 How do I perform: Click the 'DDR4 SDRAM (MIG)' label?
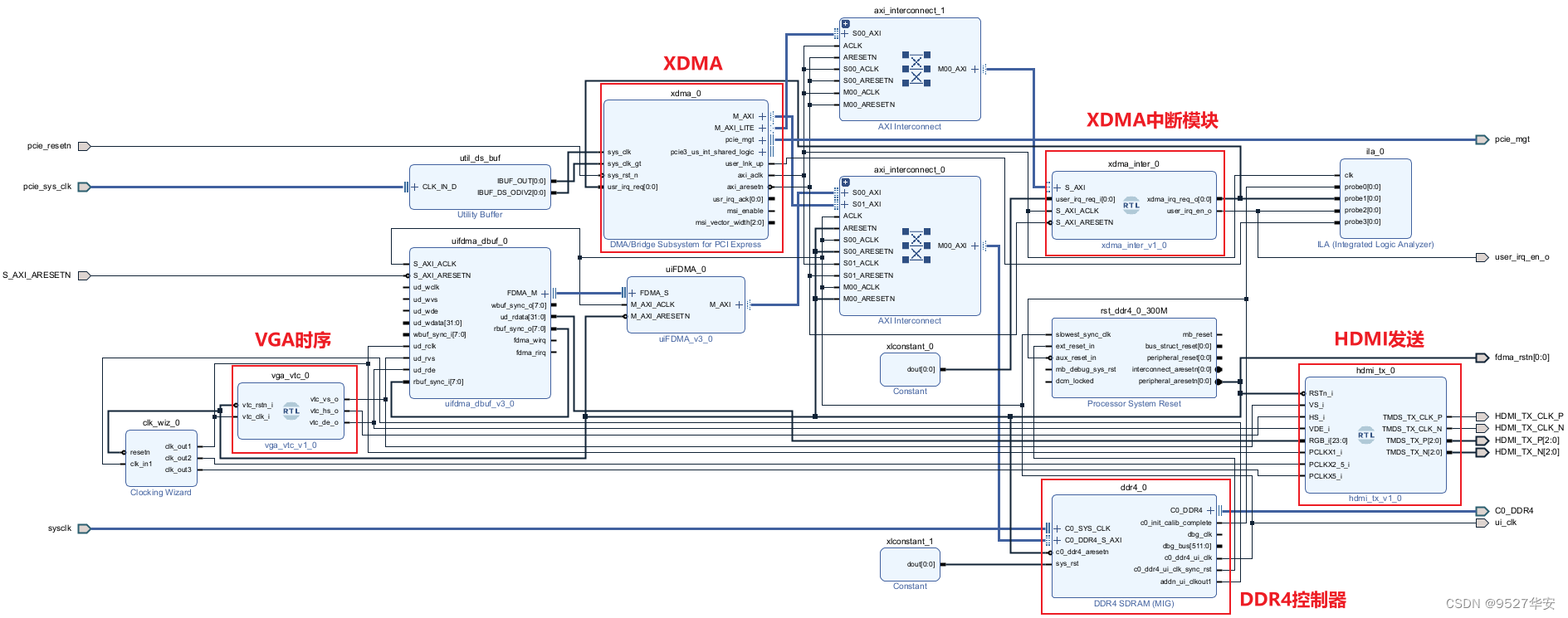[x=1134, y=604]
